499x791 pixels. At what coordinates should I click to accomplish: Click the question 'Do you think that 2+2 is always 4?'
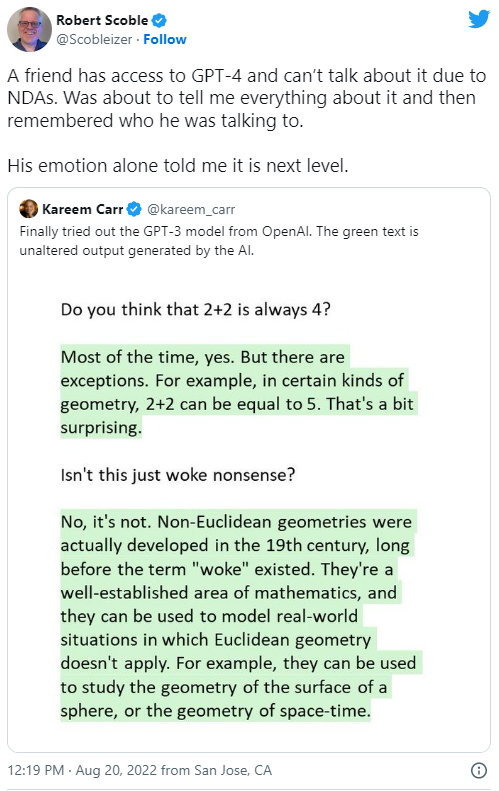click(x=195, y=309)
